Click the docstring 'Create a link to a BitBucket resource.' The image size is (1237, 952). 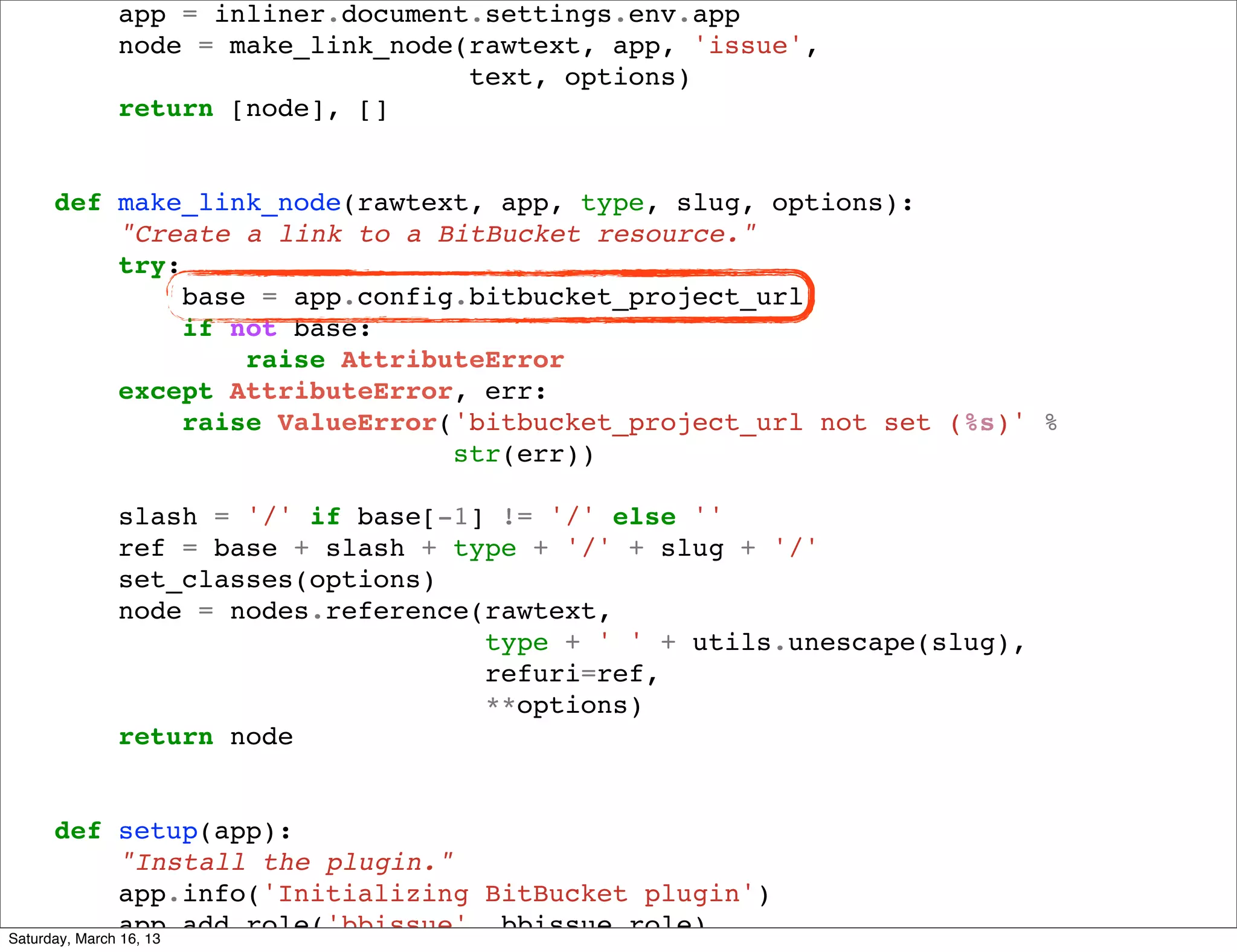coord(439,234)
